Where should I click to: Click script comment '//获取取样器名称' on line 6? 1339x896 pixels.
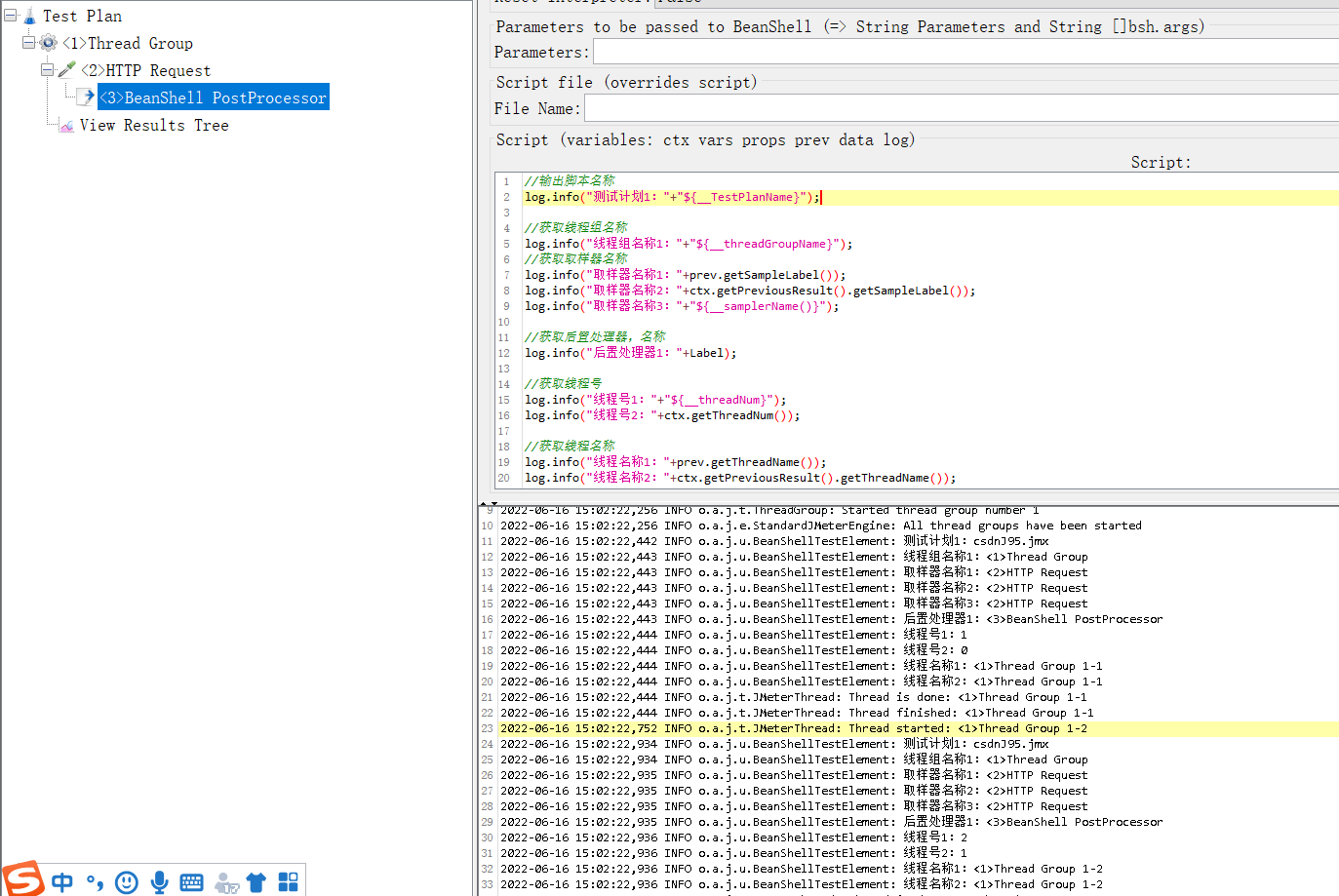(576, 259)
